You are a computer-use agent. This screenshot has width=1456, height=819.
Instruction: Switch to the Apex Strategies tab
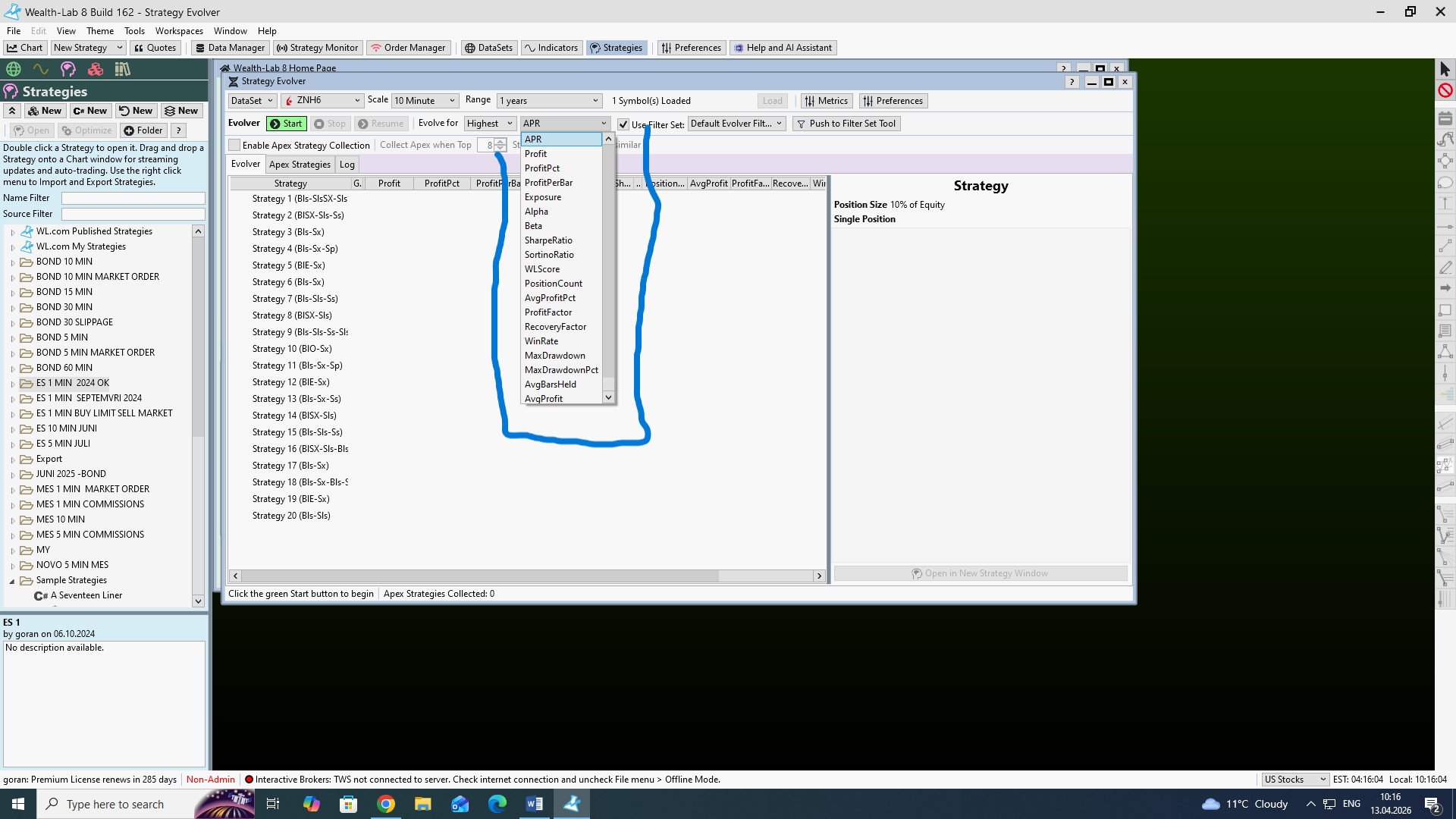[300, 165]
